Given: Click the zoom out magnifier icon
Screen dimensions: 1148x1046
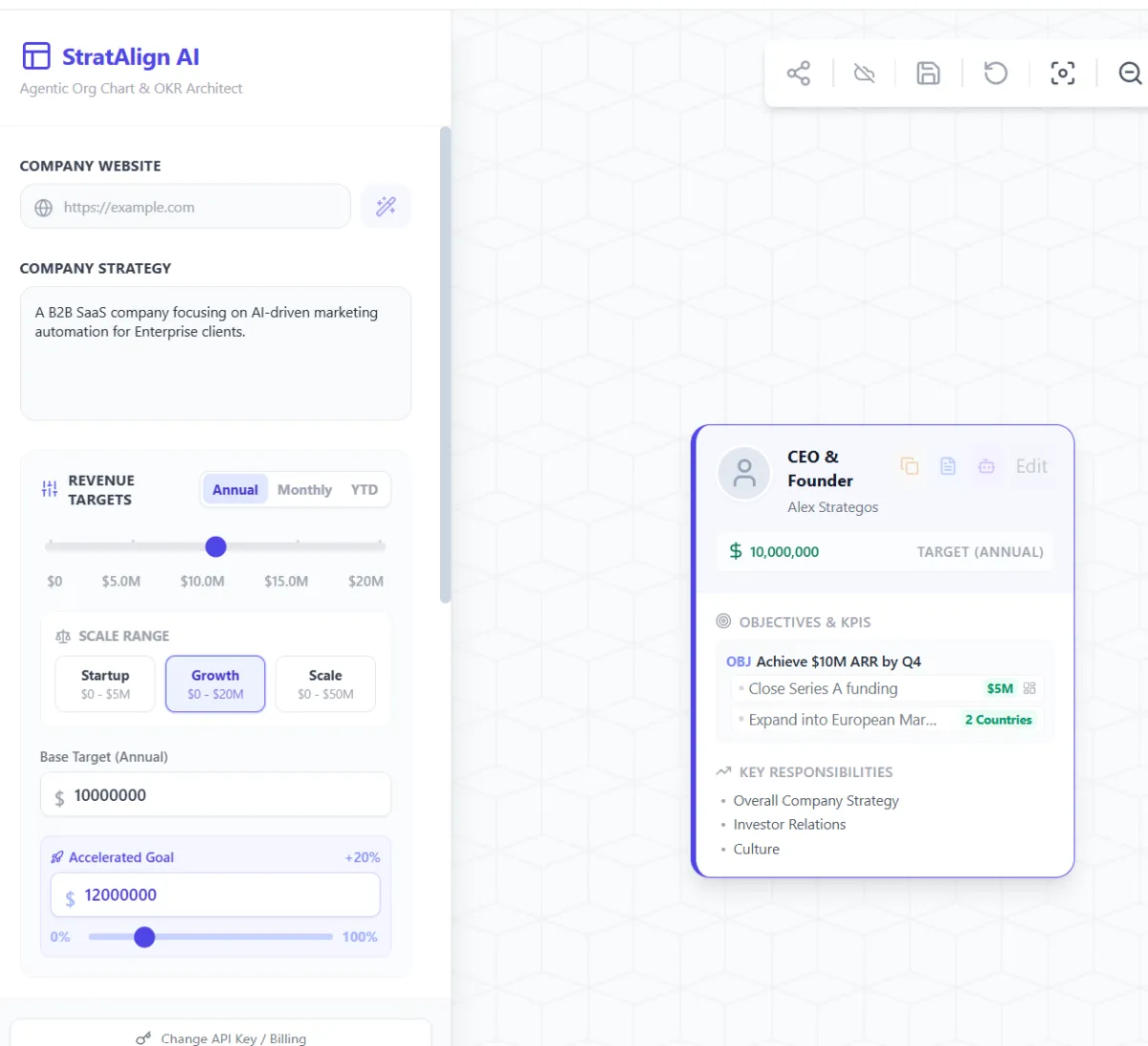Looking at the screenshot, I should pos(1130,74).
